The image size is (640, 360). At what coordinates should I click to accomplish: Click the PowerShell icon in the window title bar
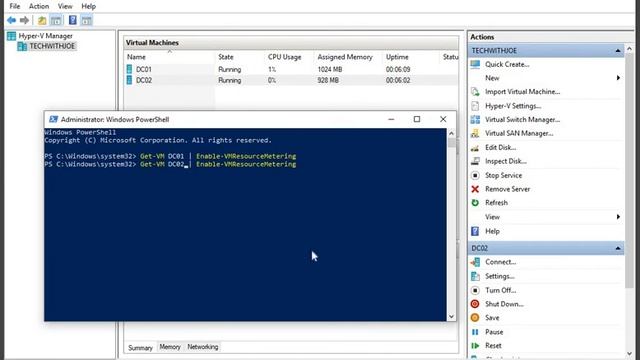point(53,119)
